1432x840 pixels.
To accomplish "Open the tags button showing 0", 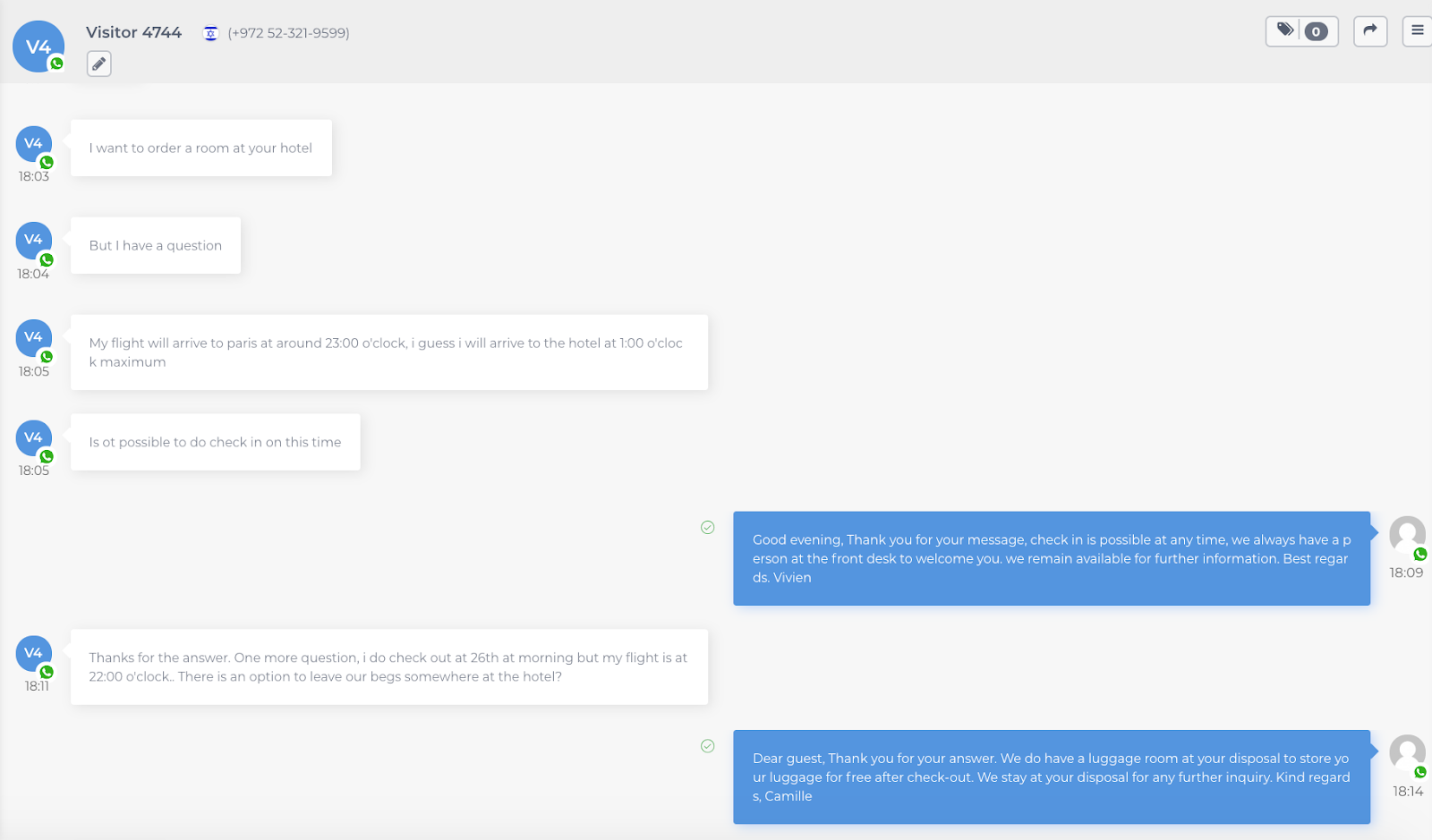I will 1301,31.
